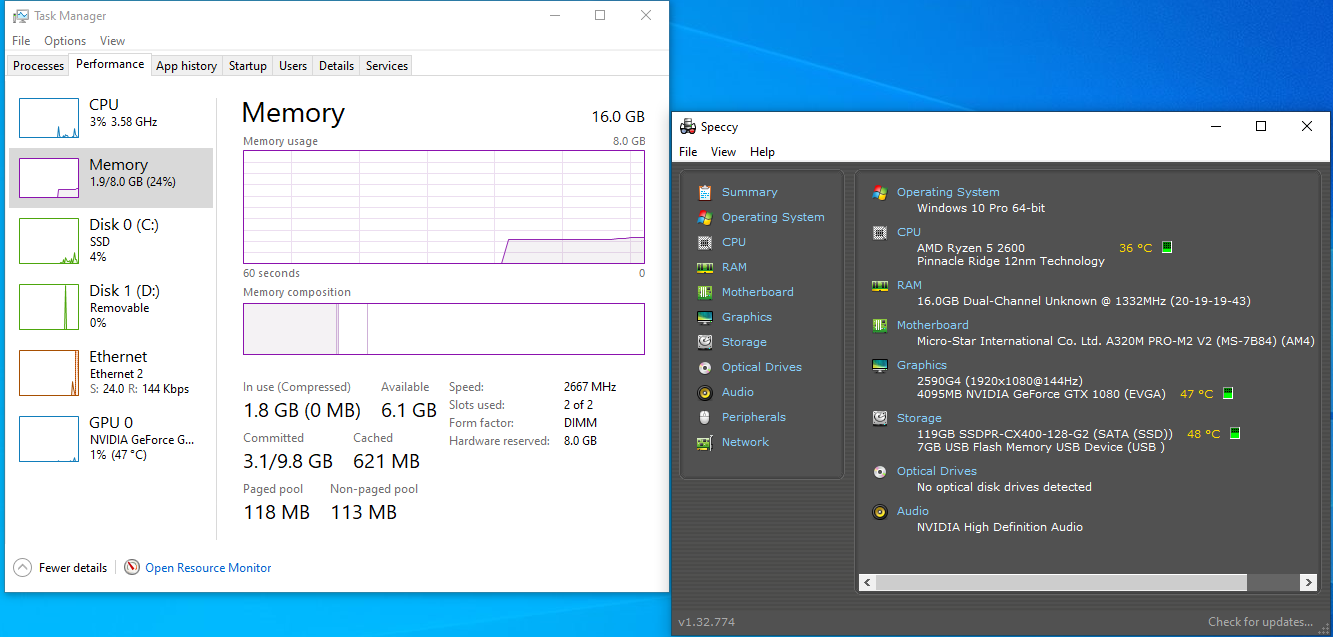Select the Memory item in performance list

[x=111, y=178]
